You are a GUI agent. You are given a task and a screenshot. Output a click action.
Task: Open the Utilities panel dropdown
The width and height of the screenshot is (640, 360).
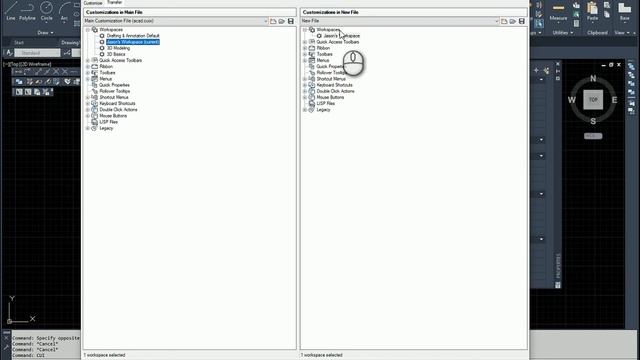coord(562,33)
